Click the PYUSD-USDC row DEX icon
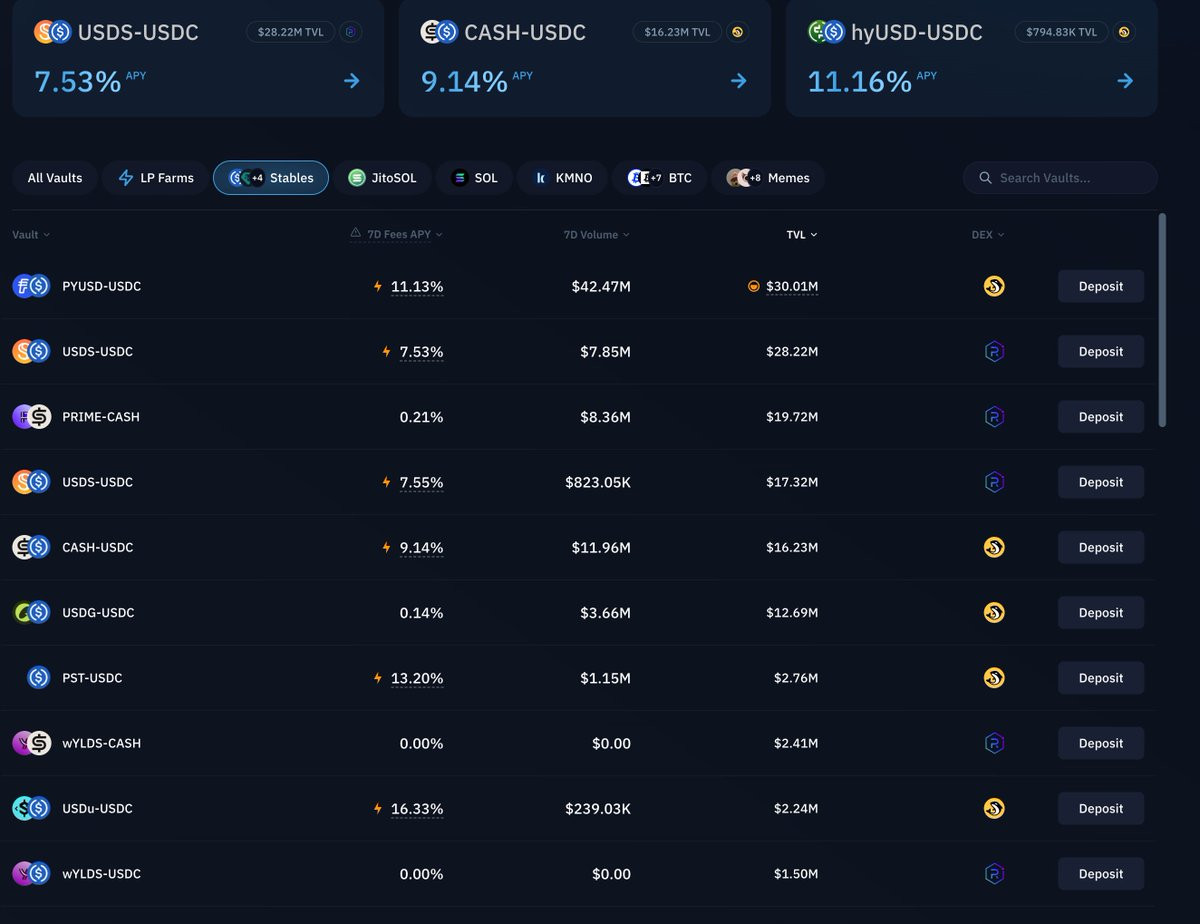Screen dimensions: 1200x924 point(994,286)
